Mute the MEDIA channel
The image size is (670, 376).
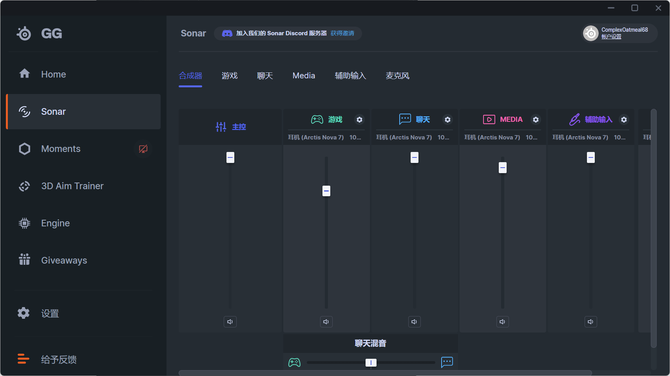pos(502,322)
